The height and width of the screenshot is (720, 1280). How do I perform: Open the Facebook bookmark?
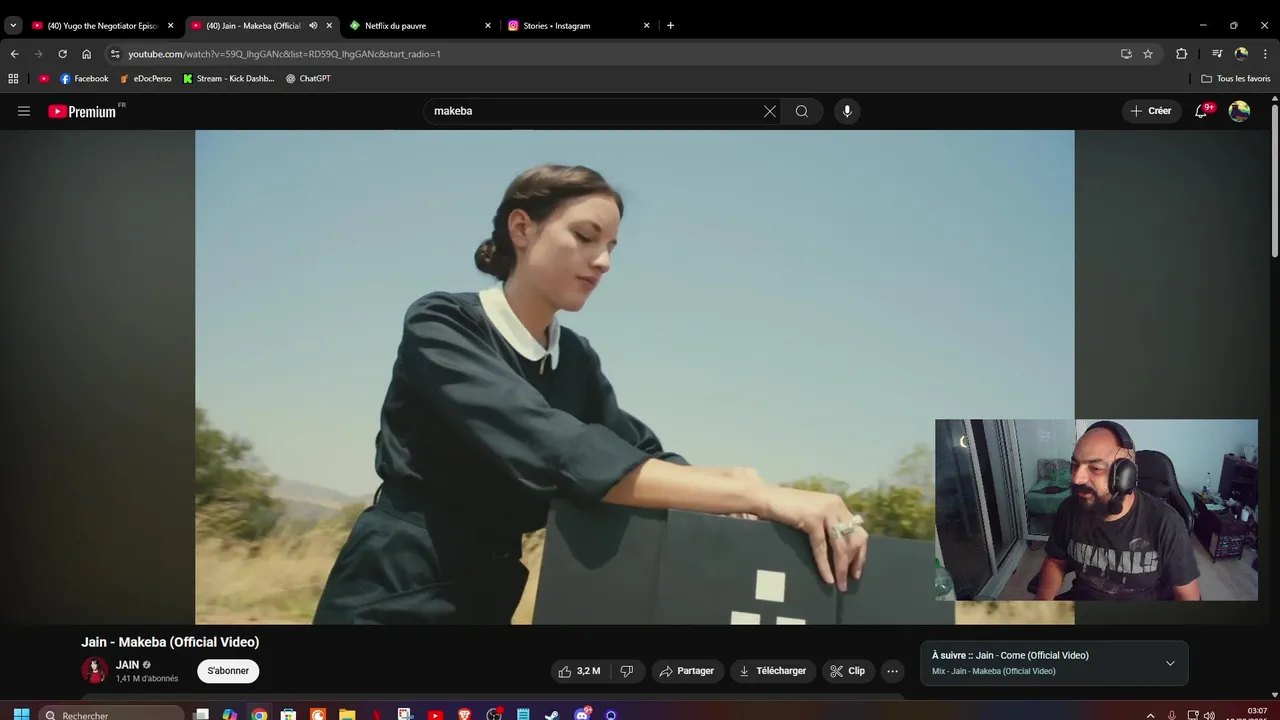84,78
